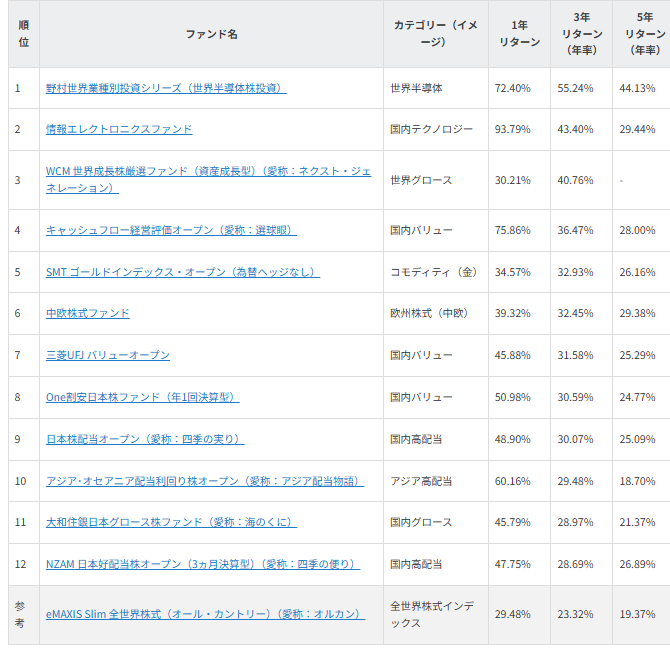Click the 31.58% three-year return value

[575, 355]
